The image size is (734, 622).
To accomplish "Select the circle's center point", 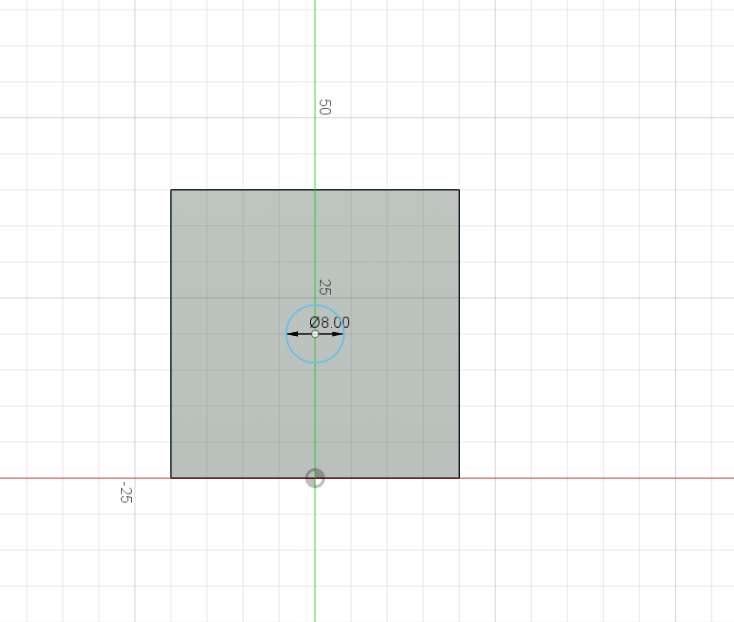I will click(315, 334).
